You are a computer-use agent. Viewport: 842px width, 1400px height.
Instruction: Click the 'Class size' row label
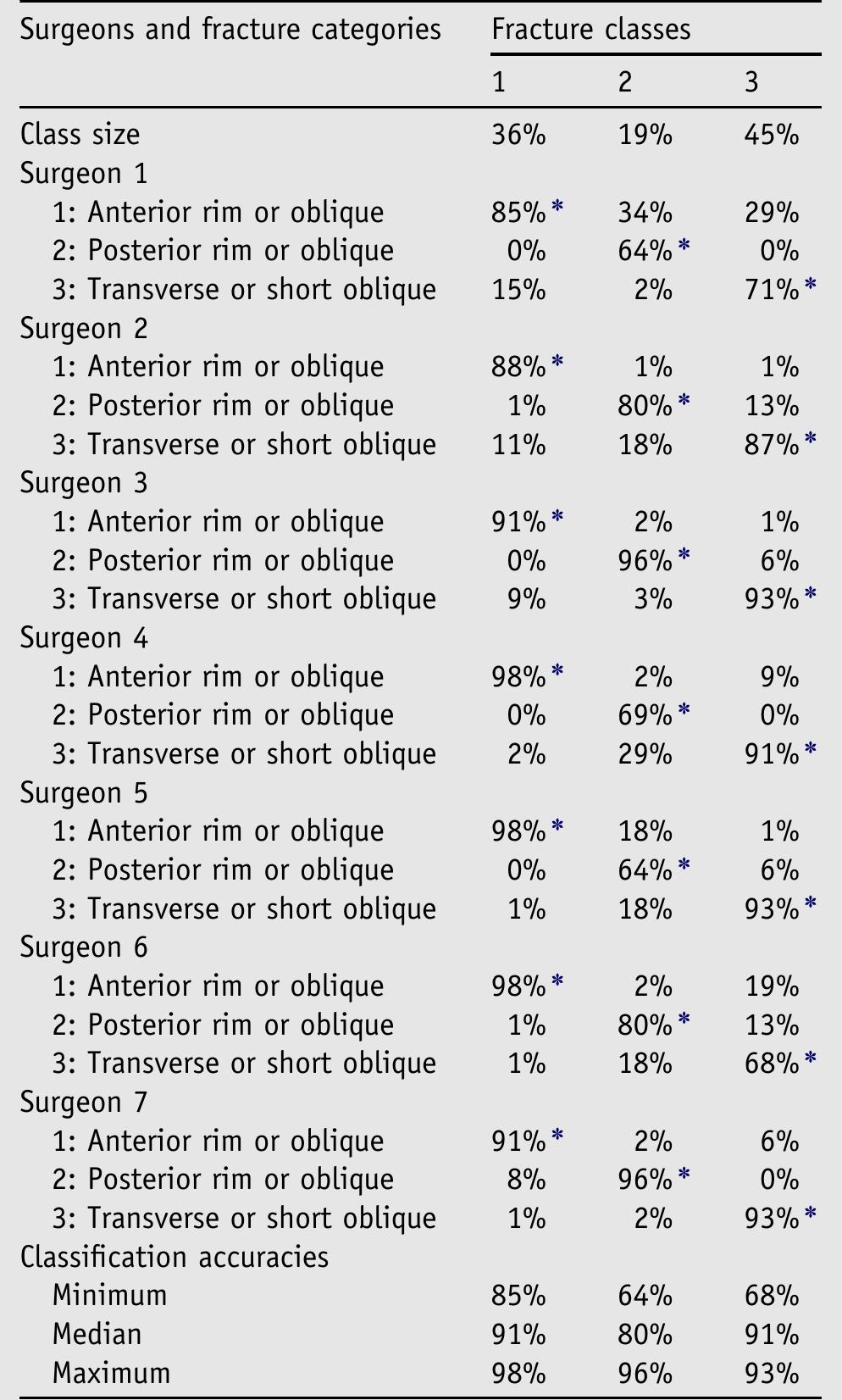click(x=80, y=134)
